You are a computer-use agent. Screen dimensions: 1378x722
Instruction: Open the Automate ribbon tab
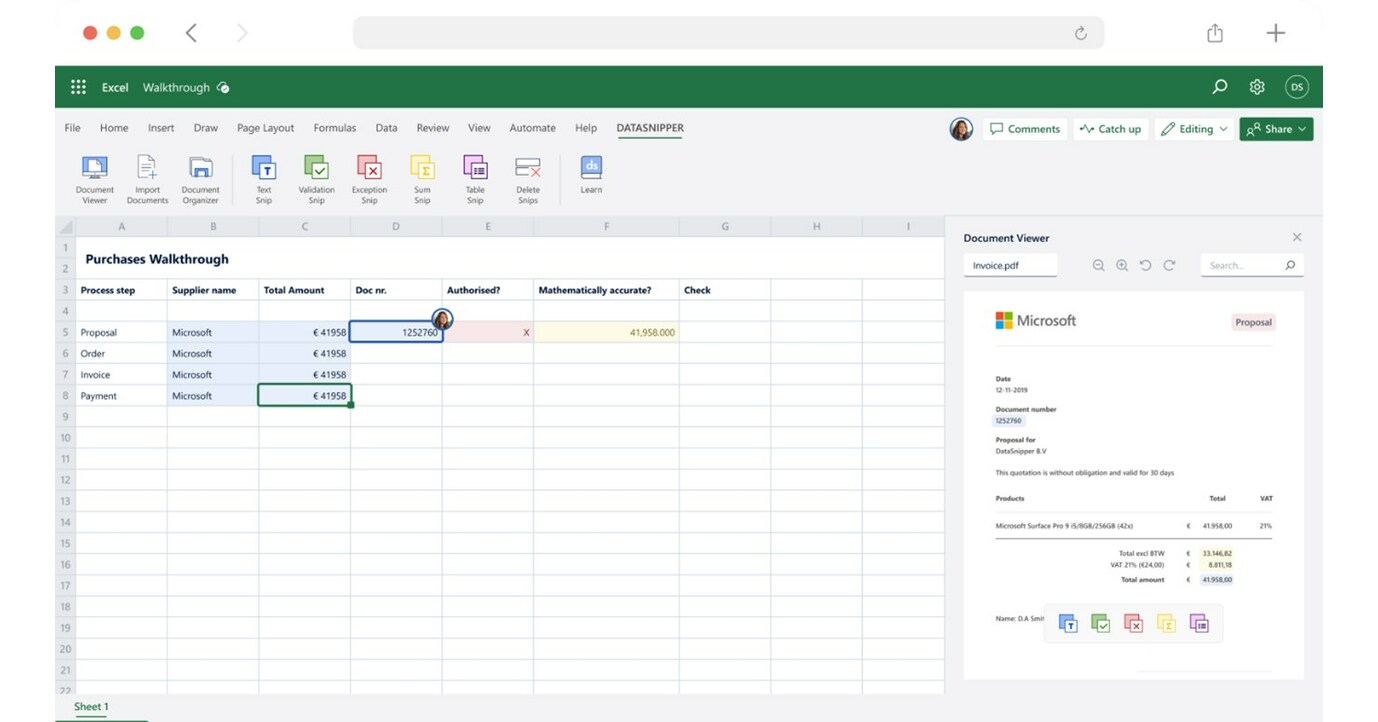(x=532, y=128)
